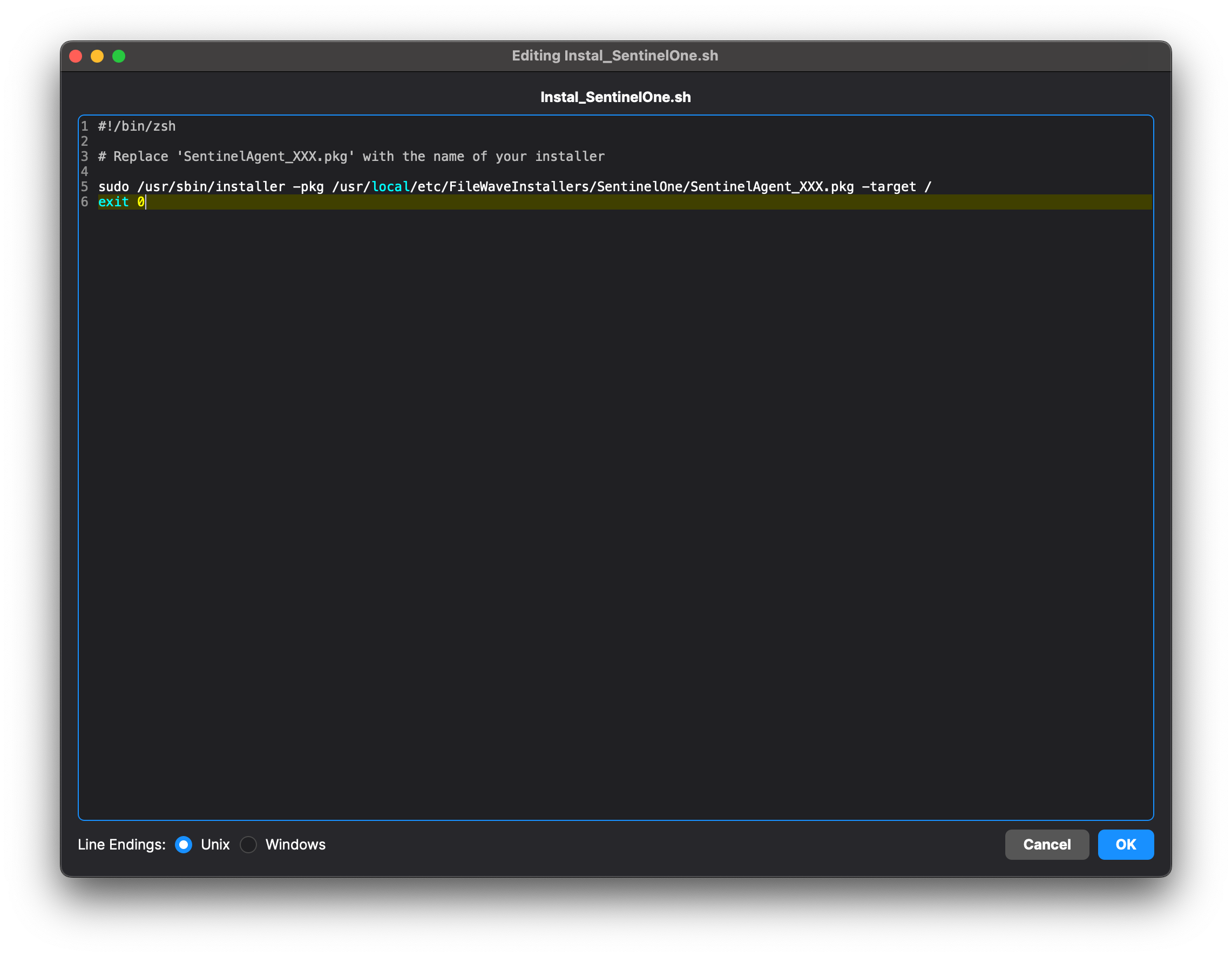Screen dimensions: 1232x957
Task: Confirm edits with the OK button
Action: tap(1126, 845)
